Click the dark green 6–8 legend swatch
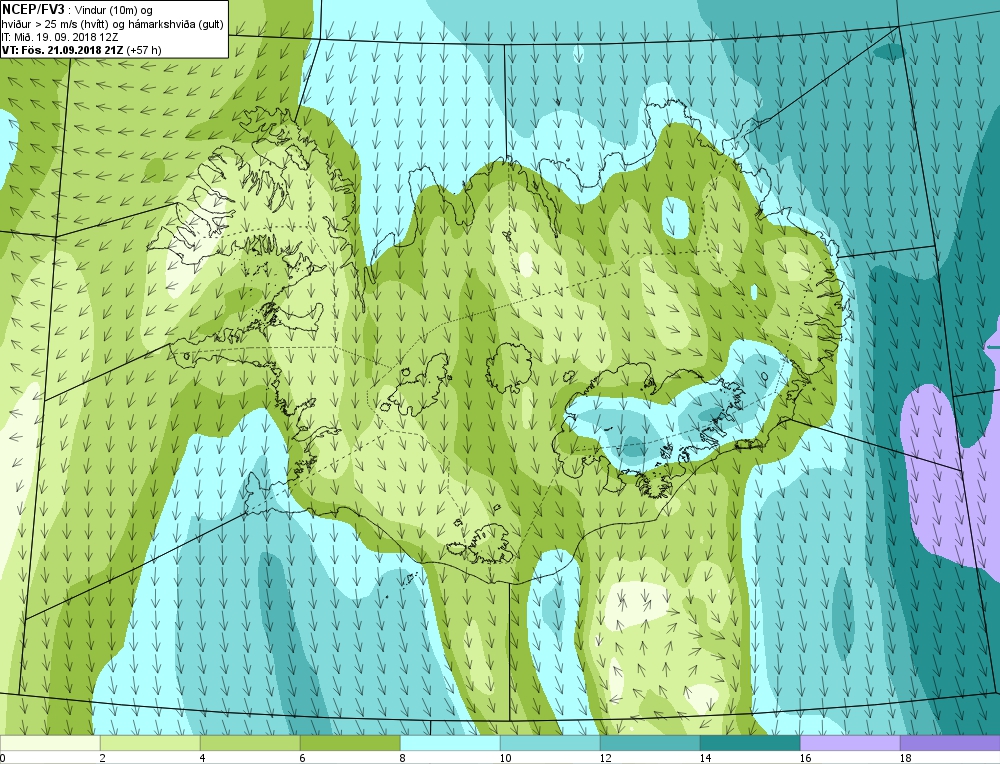This screenshot has height=764, width=1000. coord(350,743)
